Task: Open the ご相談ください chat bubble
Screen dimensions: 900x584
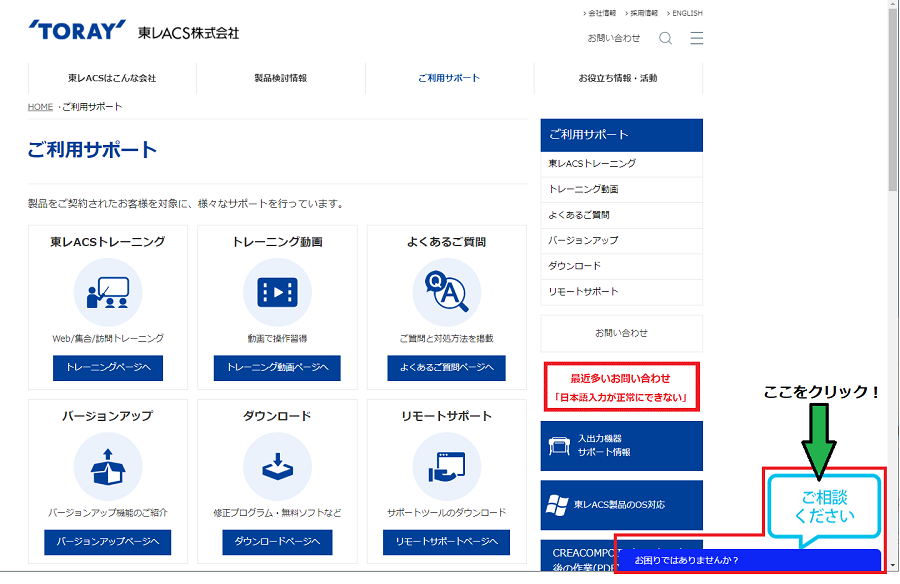Action: point(824,508)
